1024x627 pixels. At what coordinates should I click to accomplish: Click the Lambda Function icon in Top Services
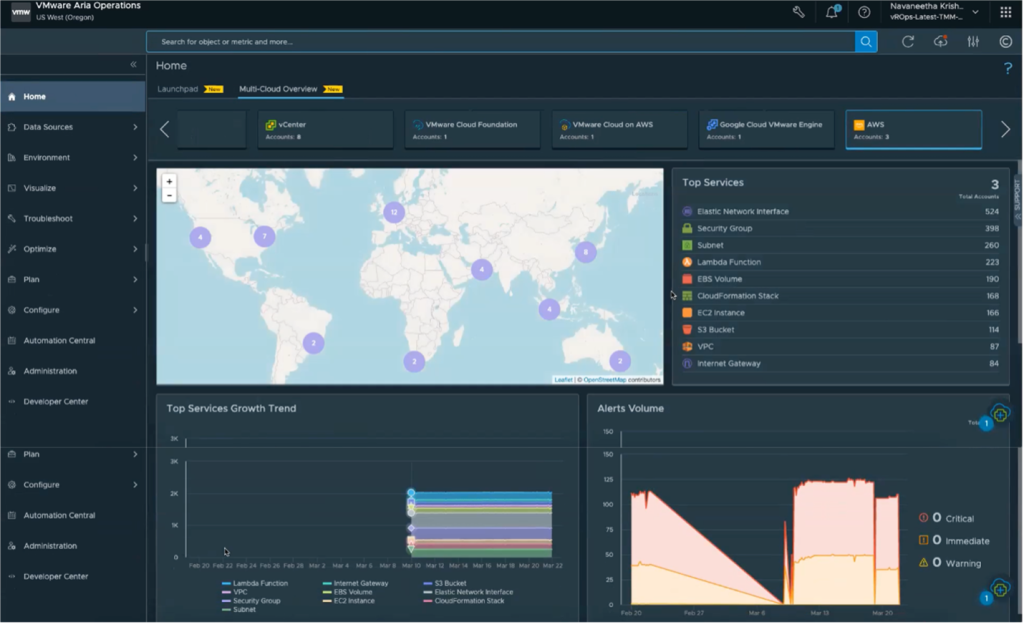[687, 263]
